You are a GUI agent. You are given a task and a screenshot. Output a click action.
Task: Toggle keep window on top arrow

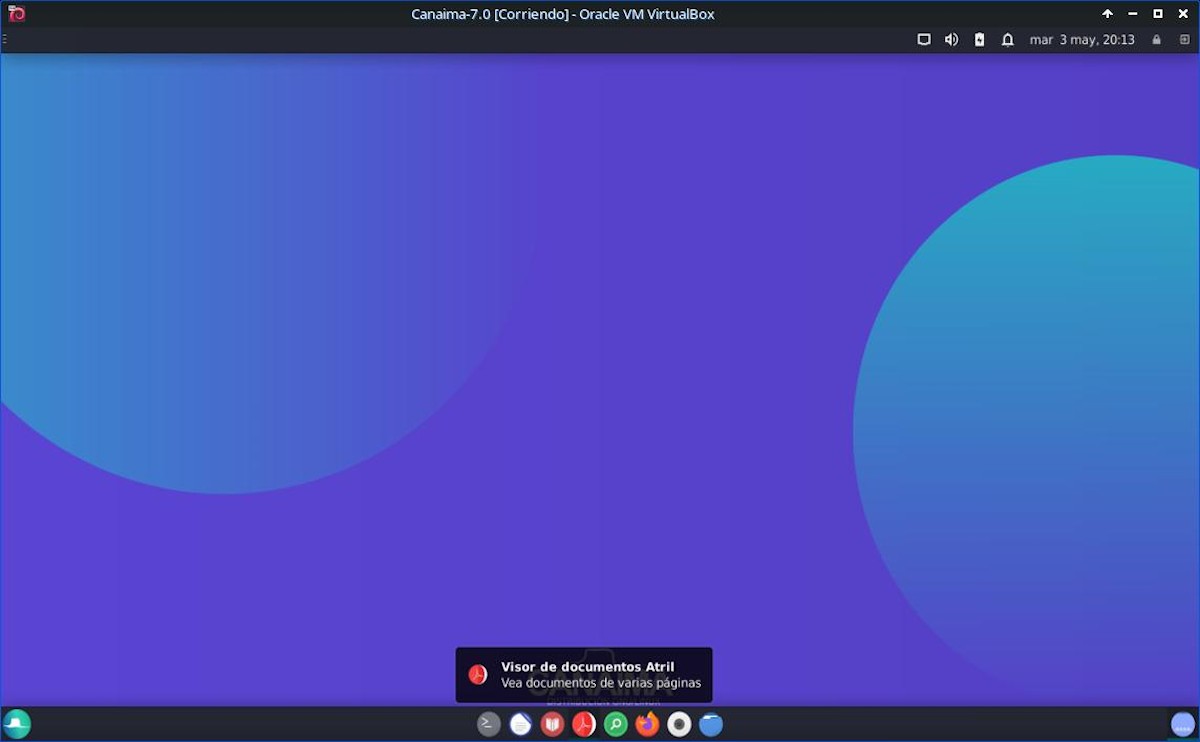(1107, 14)
